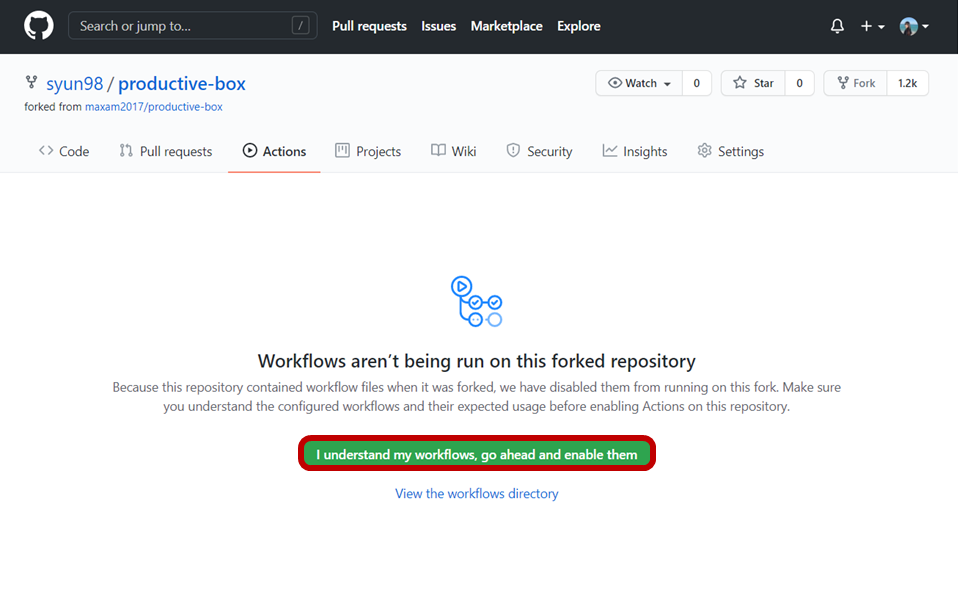This screenshot has width=958, height=611.
Task: Open the notifications bell
Action: (837, 26)
